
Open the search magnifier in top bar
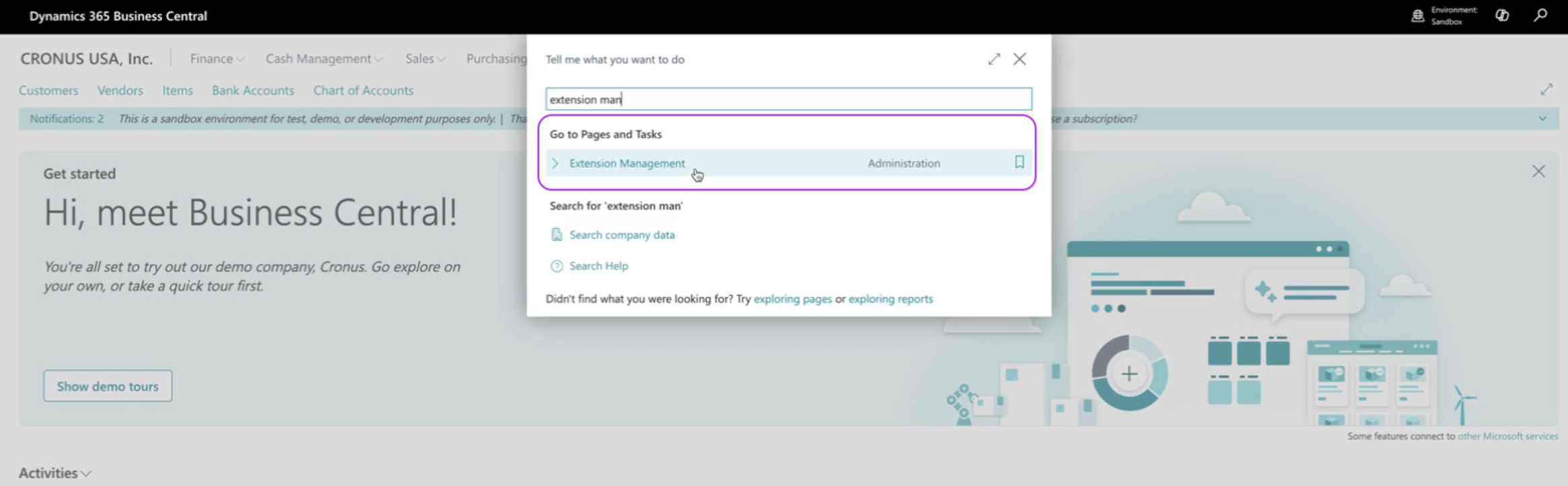[x=1540, y=15]
